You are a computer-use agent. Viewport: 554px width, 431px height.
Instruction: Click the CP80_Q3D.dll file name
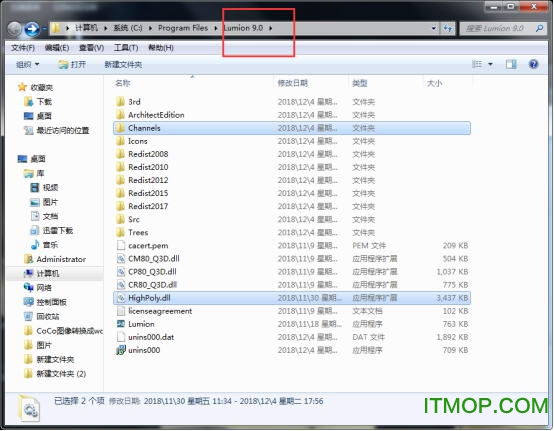tap(152, 272)
